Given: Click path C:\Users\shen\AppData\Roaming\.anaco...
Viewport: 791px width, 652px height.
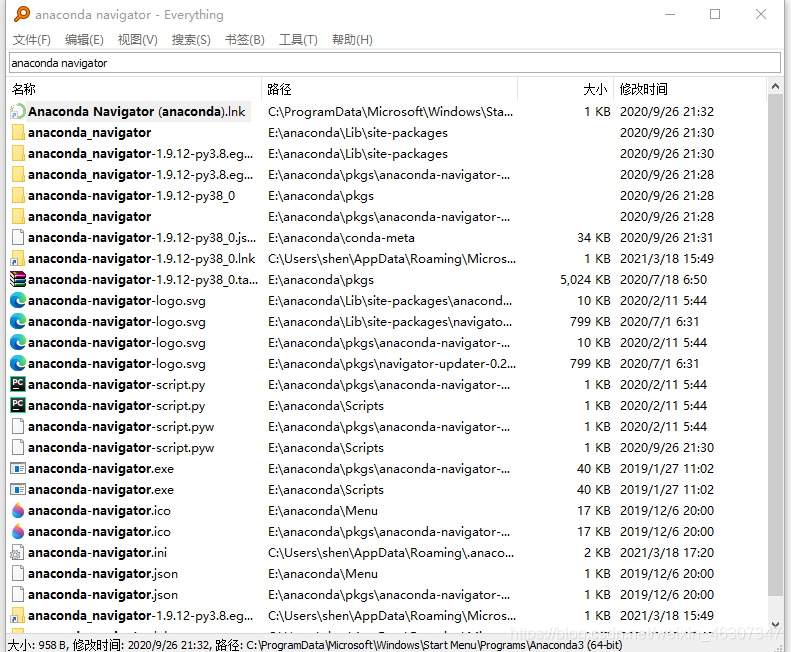Looking at the screenshot, I should 391,553.
